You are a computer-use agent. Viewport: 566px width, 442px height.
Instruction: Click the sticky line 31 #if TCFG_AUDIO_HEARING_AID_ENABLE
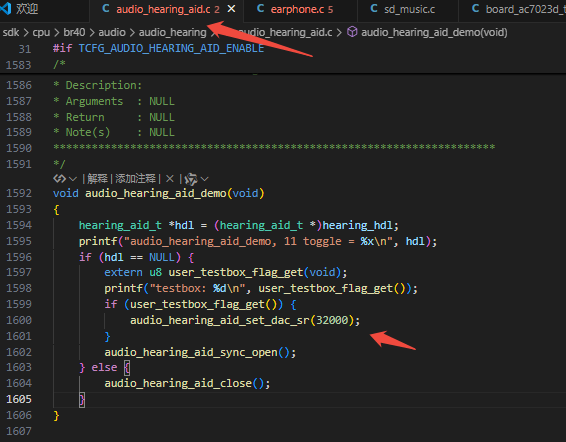point(158,48)
